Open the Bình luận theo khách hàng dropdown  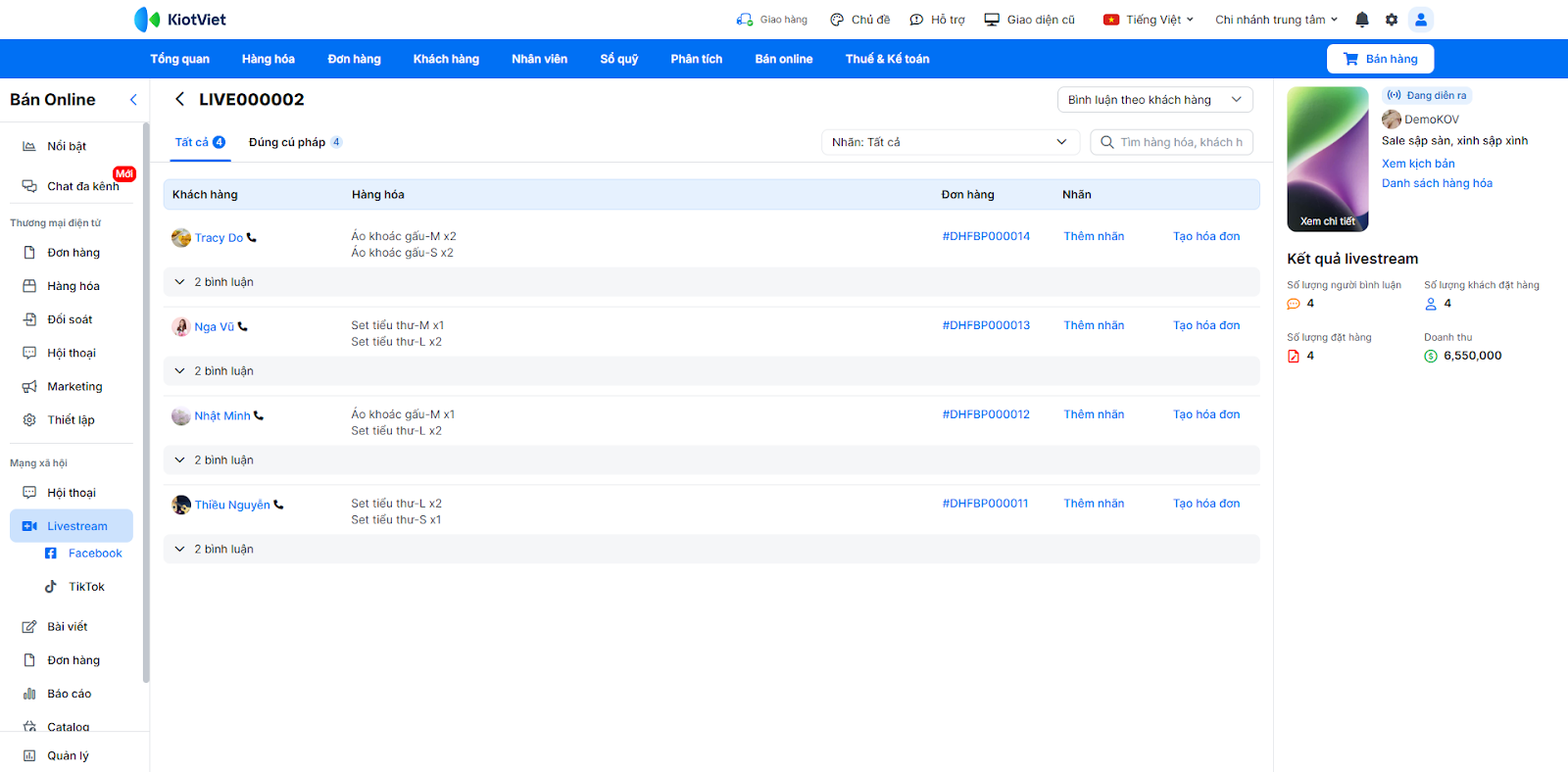pyautogui.click(x=1155, y=100)
